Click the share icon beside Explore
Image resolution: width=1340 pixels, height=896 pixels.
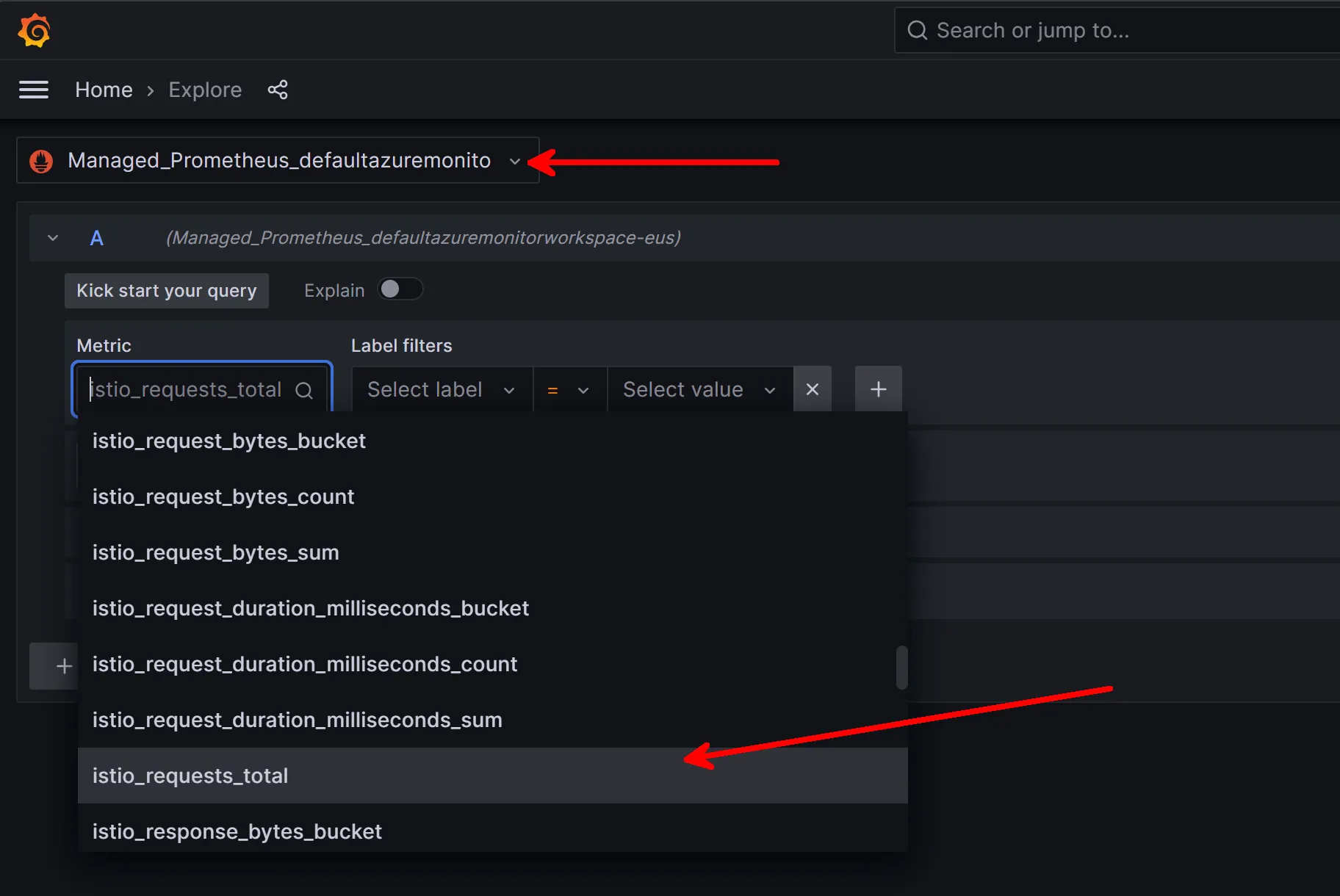(278, 90)
